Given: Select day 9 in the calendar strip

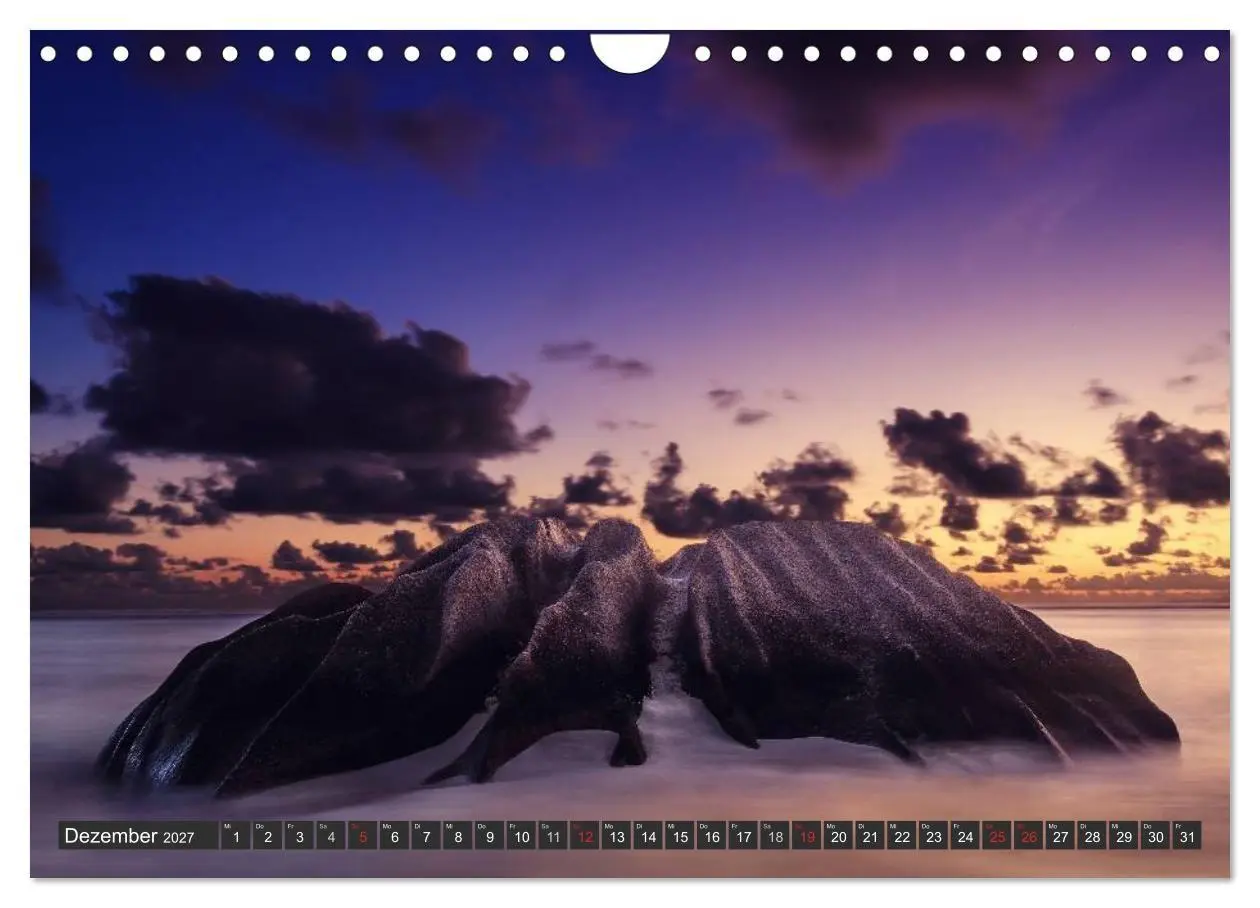Looking at the screenshot, I should (489, 836).
